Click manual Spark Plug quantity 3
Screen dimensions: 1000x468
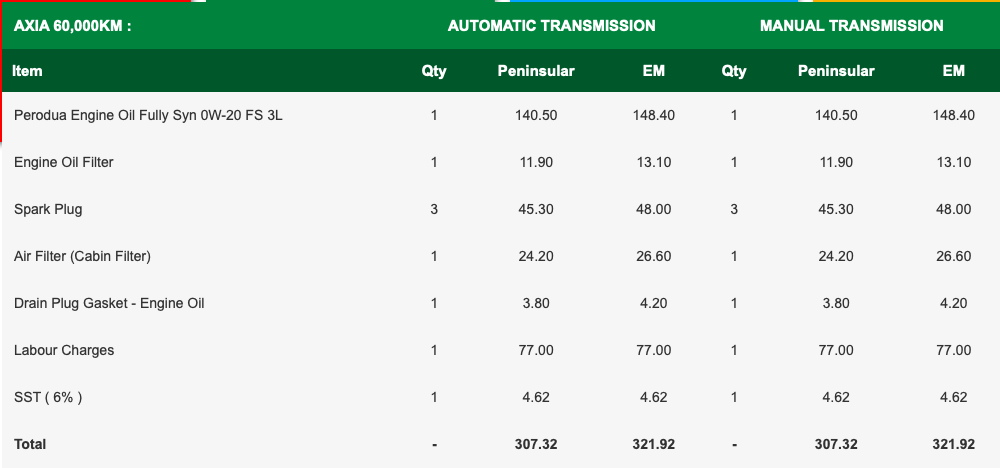734,209
